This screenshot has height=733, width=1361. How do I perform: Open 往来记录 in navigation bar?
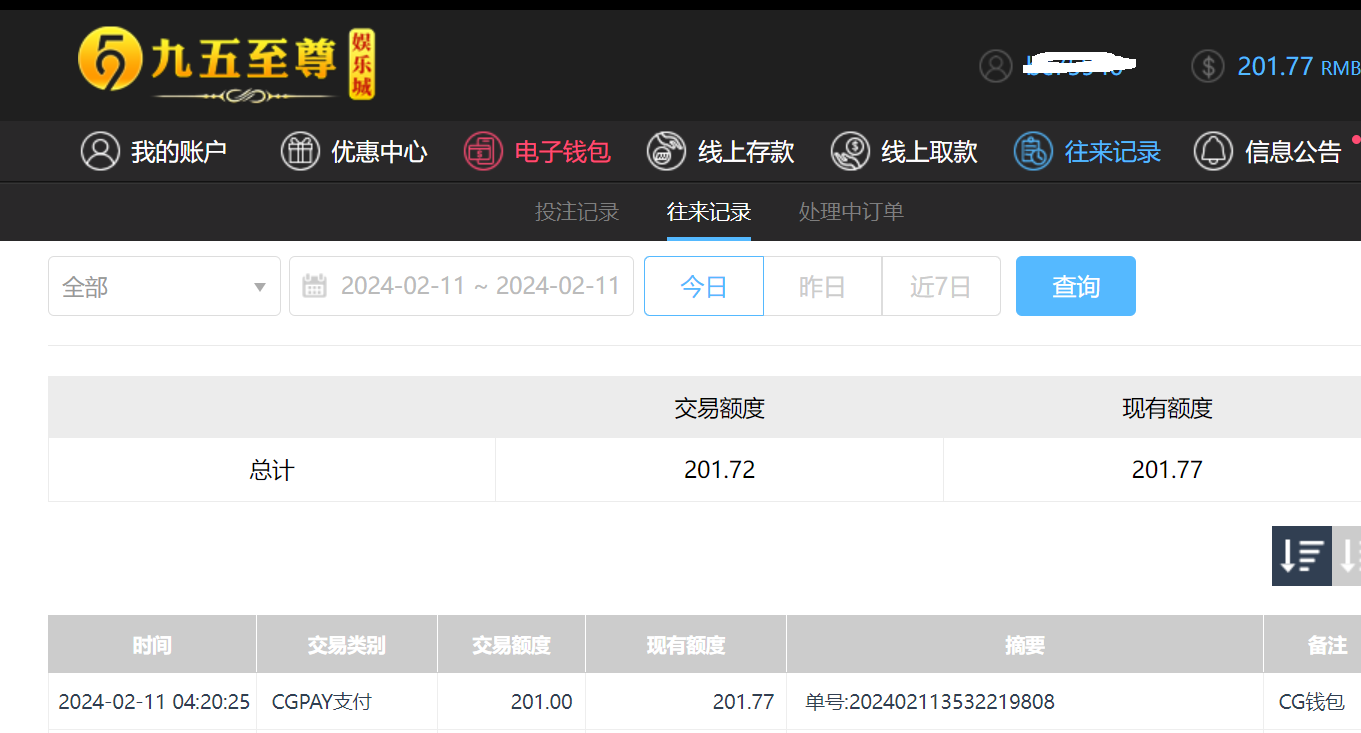coord(1087,152)
